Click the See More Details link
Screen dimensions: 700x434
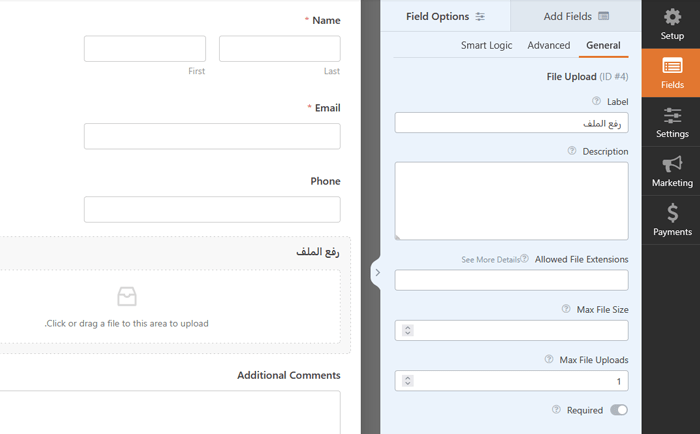pos(490,260)
